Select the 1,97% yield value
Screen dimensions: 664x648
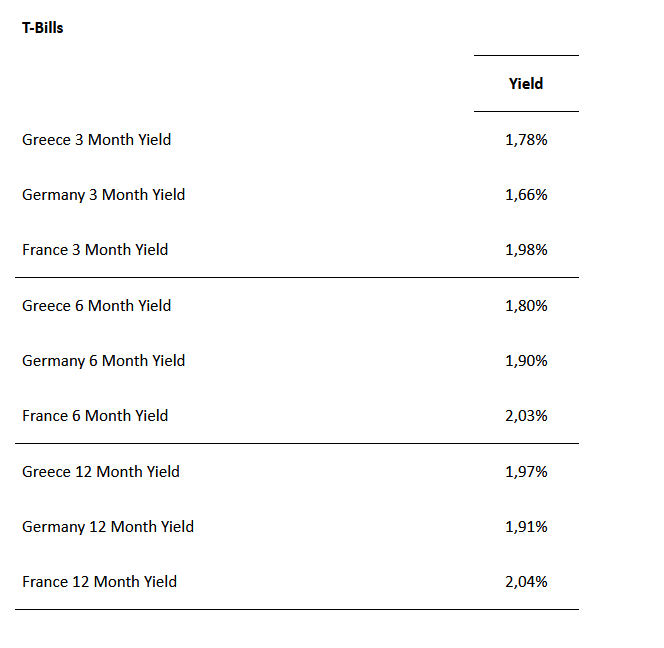pyautogui.click(x=526, y=472)
